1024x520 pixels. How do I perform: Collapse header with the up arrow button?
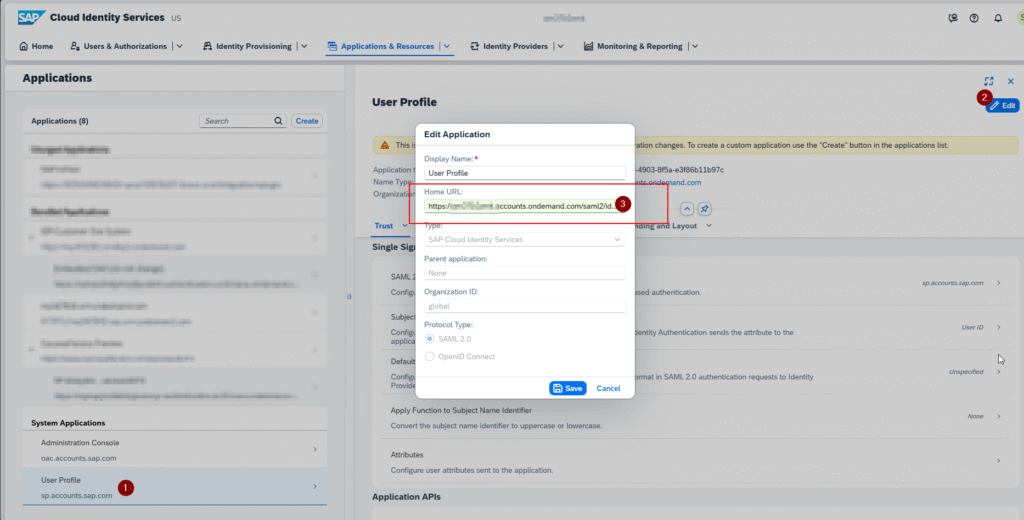686,208
